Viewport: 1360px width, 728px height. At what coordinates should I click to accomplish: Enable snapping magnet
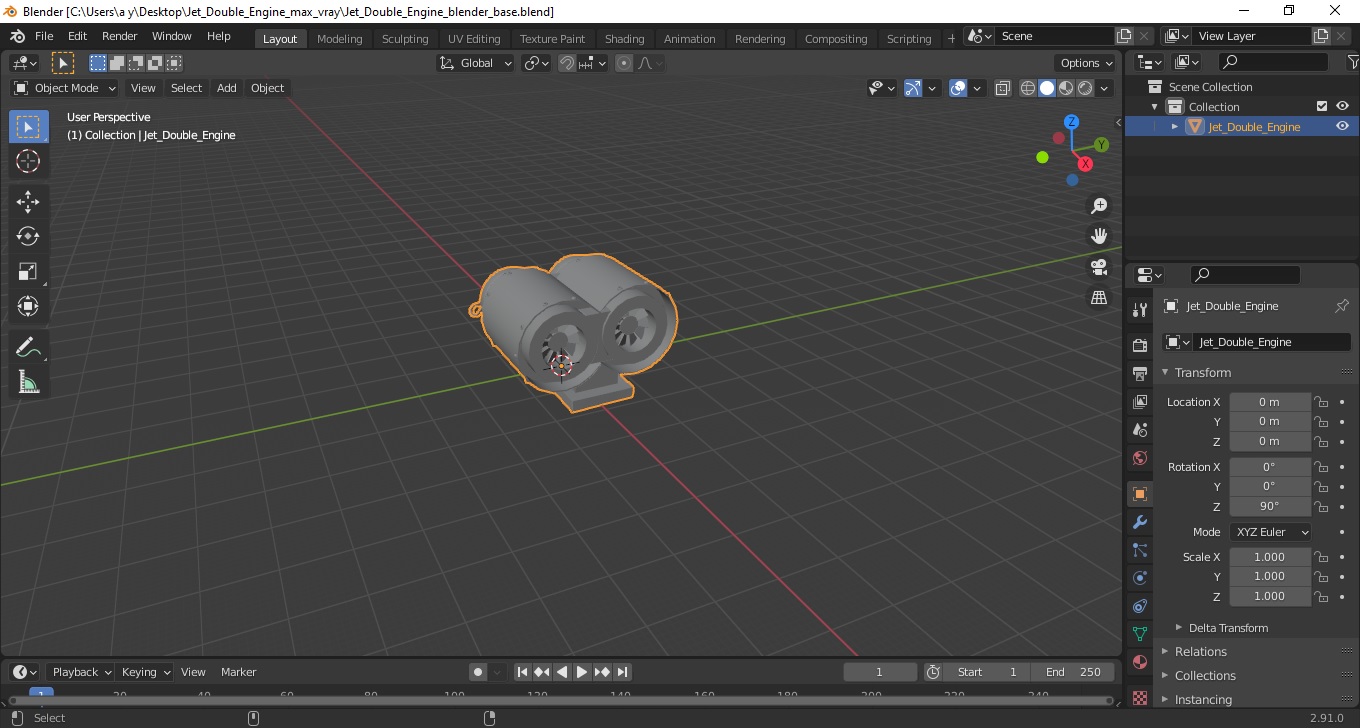(567, 63)
